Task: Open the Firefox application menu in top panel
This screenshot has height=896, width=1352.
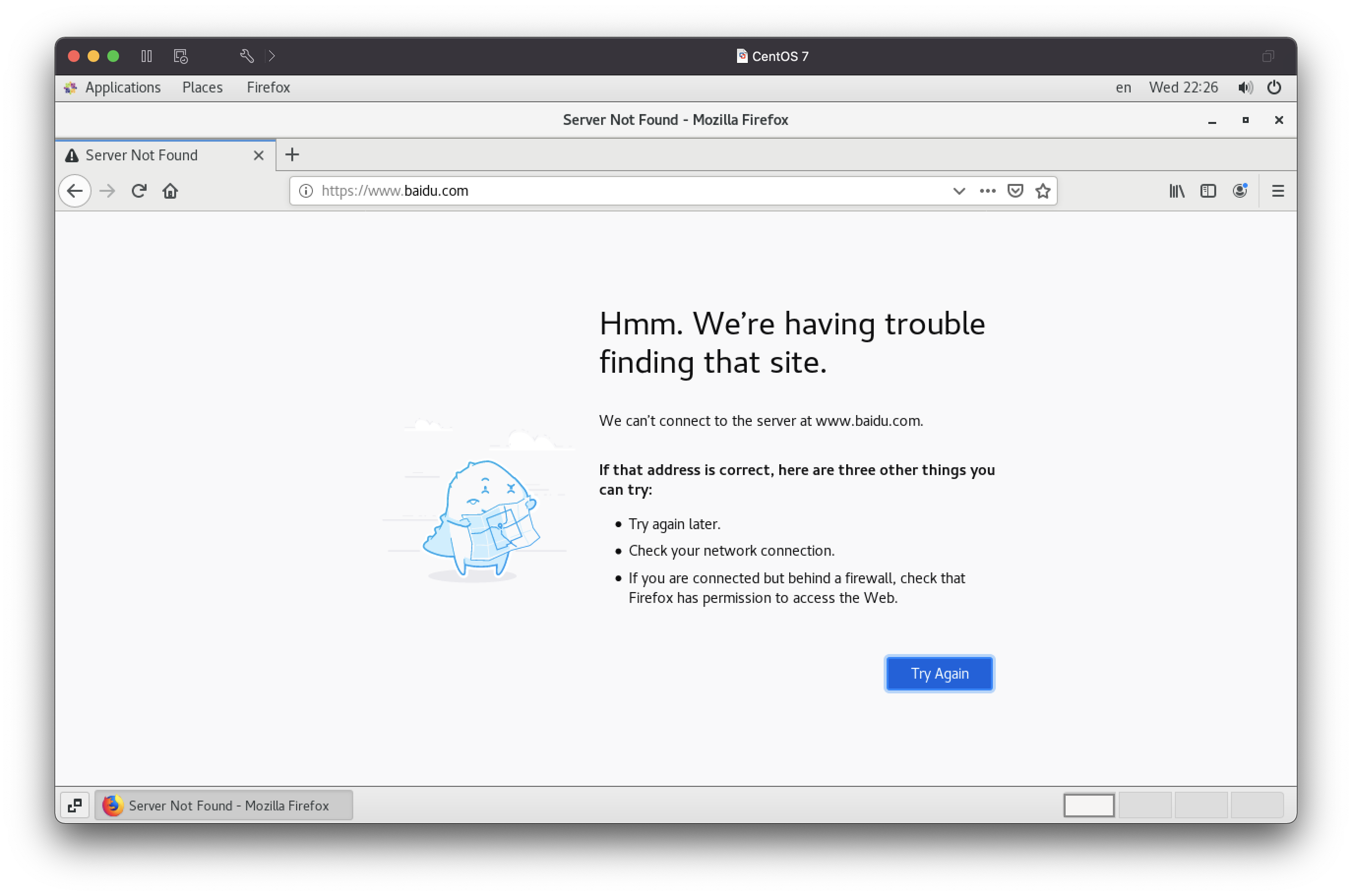Action: coord(268,88)
